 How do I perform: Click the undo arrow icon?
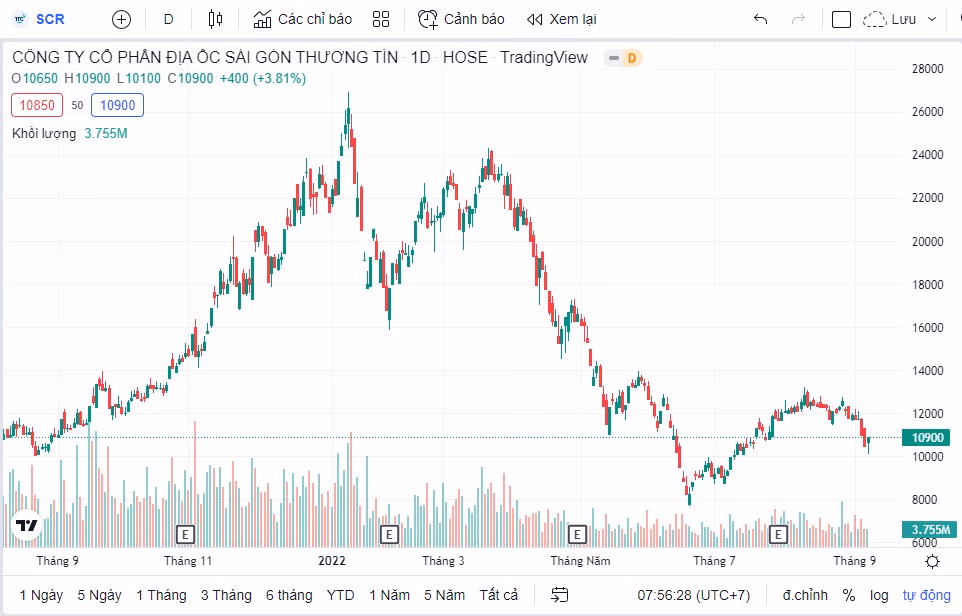tap(760, 19)
